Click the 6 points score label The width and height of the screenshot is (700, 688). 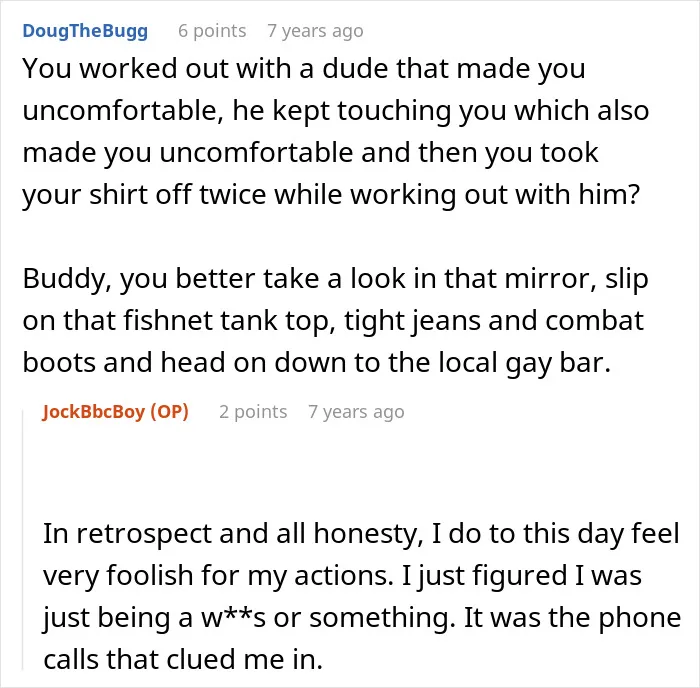coord(212,31)
